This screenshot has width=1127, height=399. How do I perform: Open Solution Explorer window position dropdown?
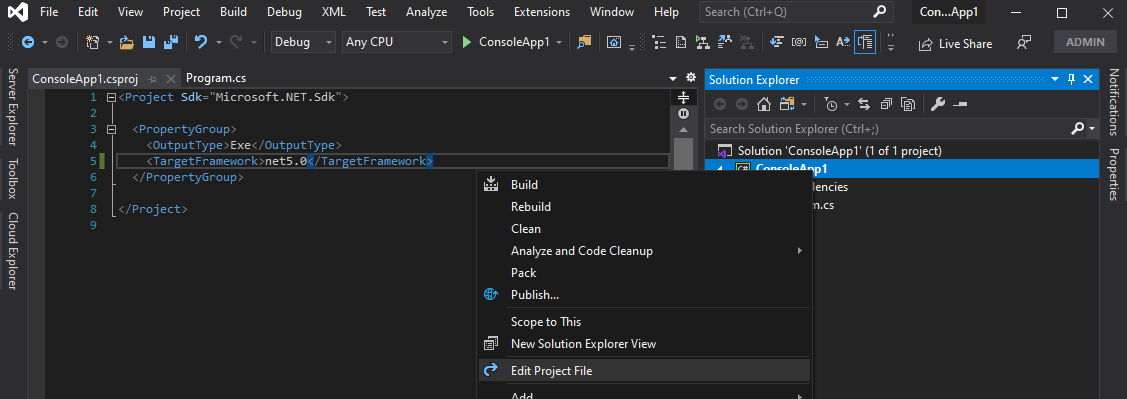coord(1055,79)
